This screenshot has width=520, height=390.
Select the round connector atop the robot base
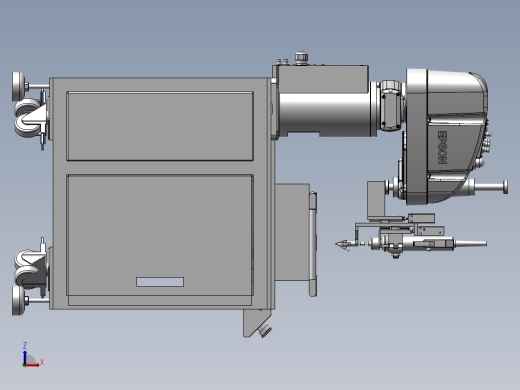(x=301, y=57)
